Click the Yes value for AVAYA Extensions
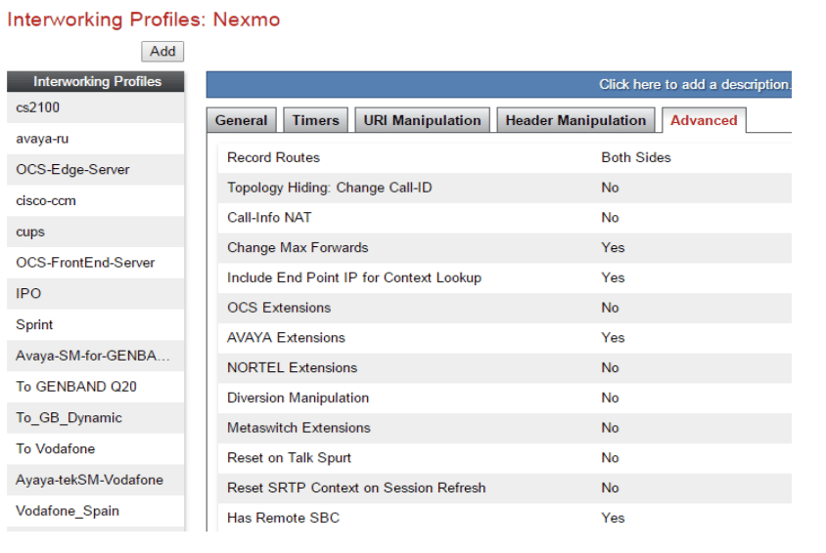The width and height of the screenshot is (826, 553). [613, 338]
